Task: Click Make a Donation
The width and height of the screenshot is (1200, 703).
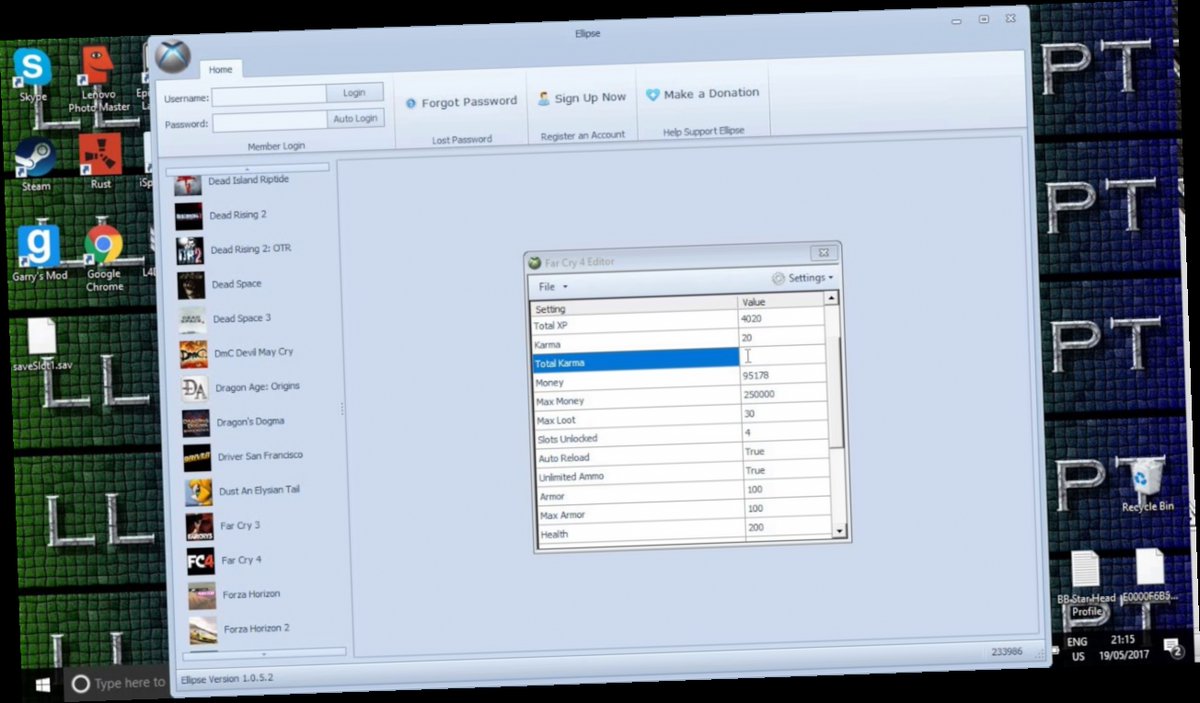Action: (x=702, y=93)
